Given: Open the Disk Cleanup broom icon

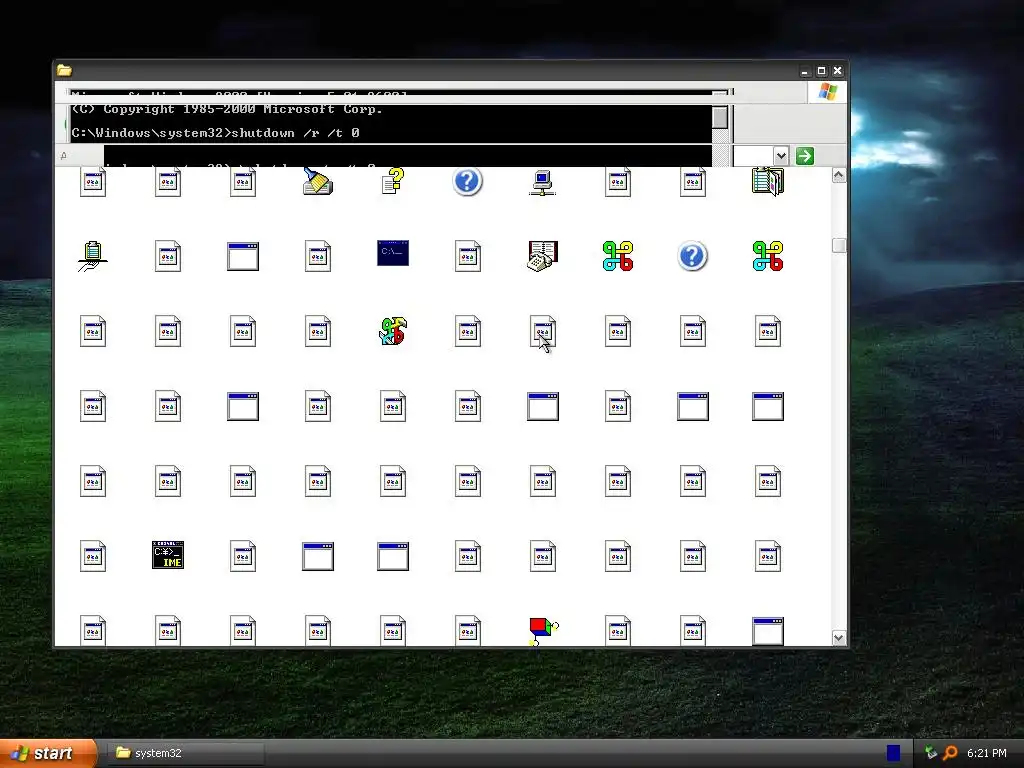Looking at the screenshot, I should (318, 182).
